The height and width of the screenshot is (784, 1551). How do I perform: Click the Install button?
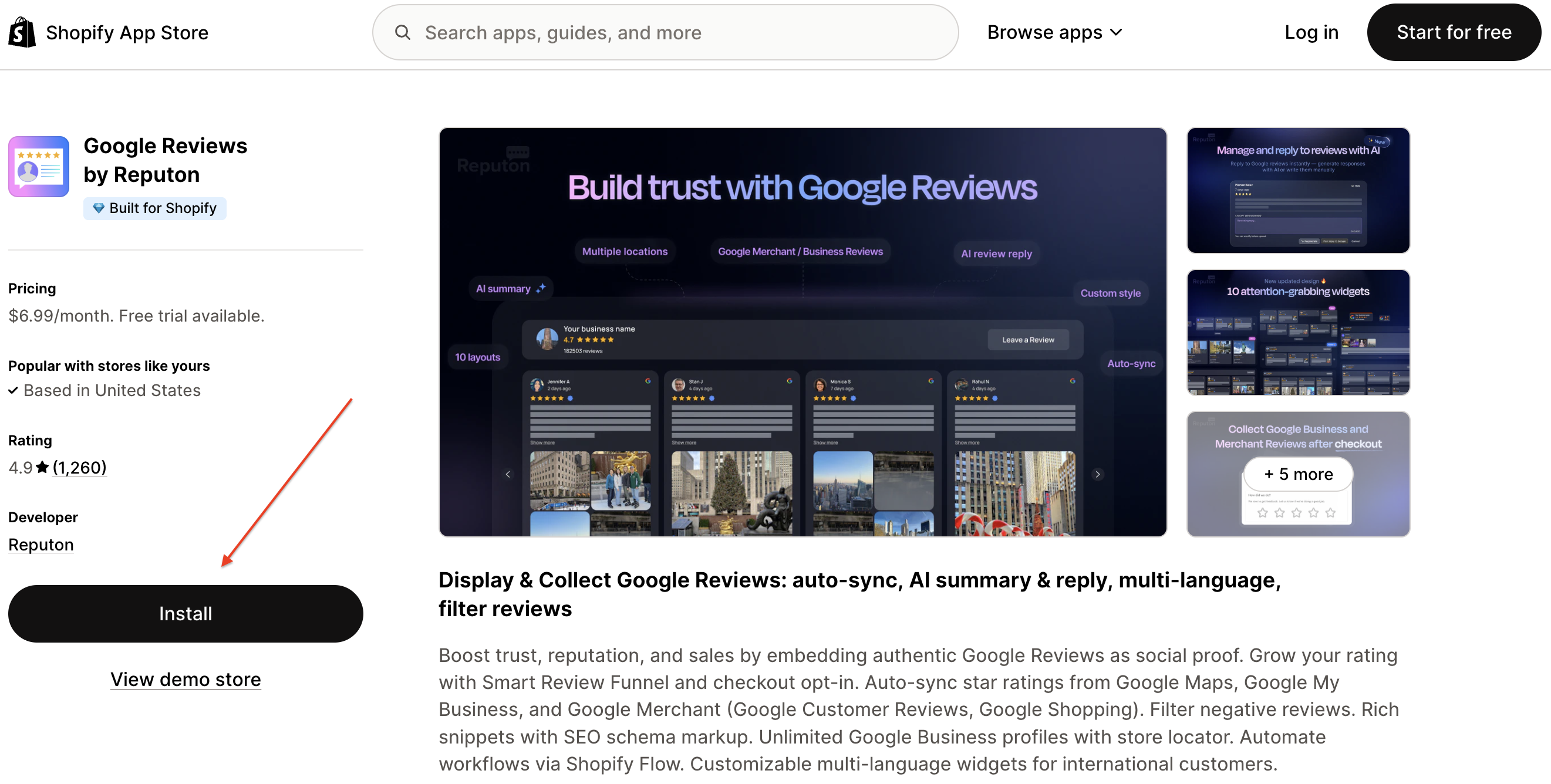tap(186, 613)
